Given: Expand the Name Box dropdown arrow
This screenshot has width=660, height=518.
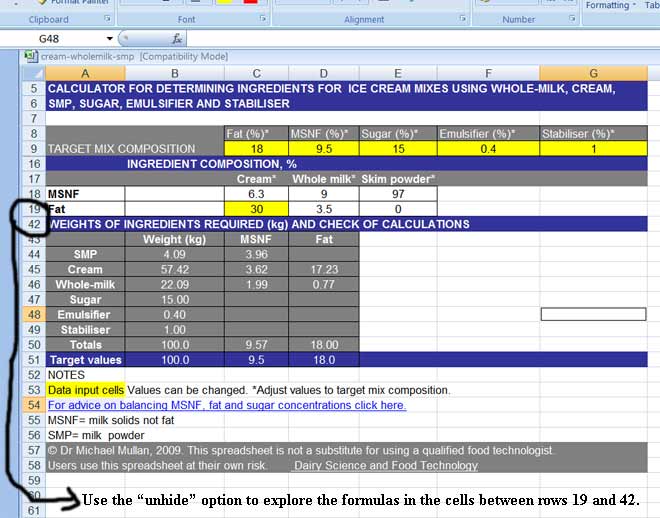Looking at the screenshot, I should point(109,39).
